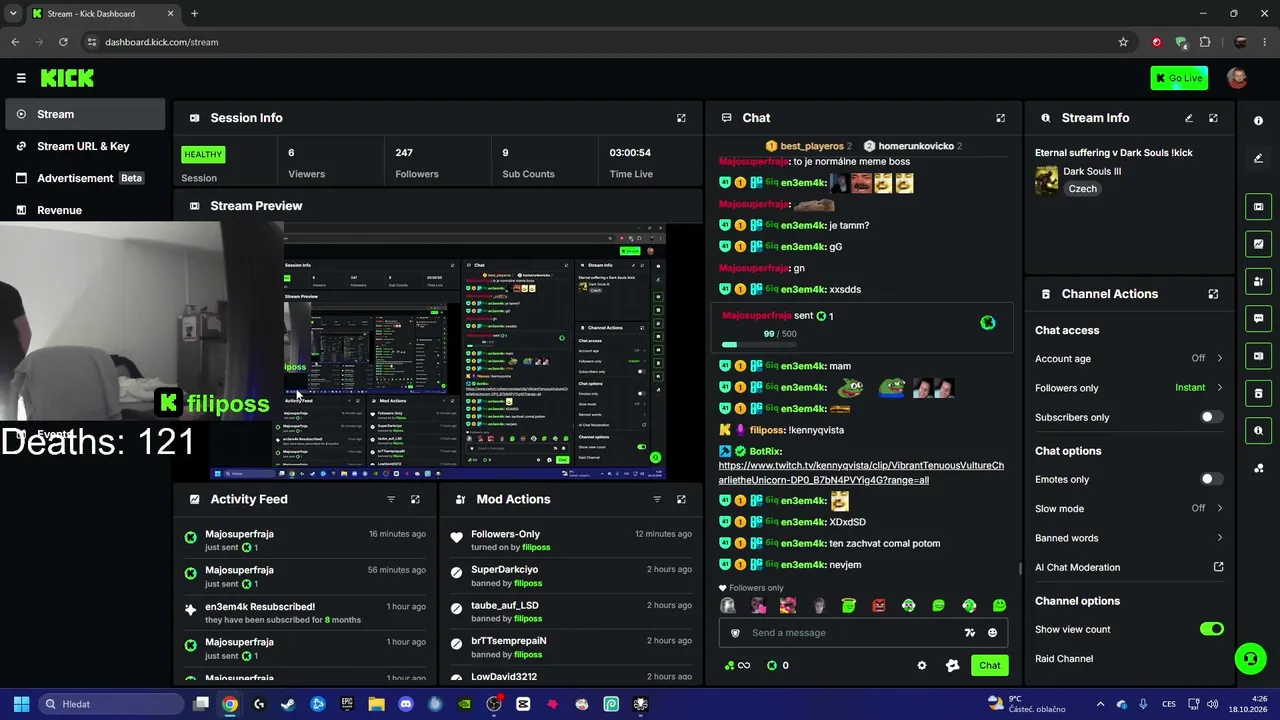The height and width of the screenshot is (720, 1280).
Task: Edit stream info with the pencil icon
Action: 1189,118
